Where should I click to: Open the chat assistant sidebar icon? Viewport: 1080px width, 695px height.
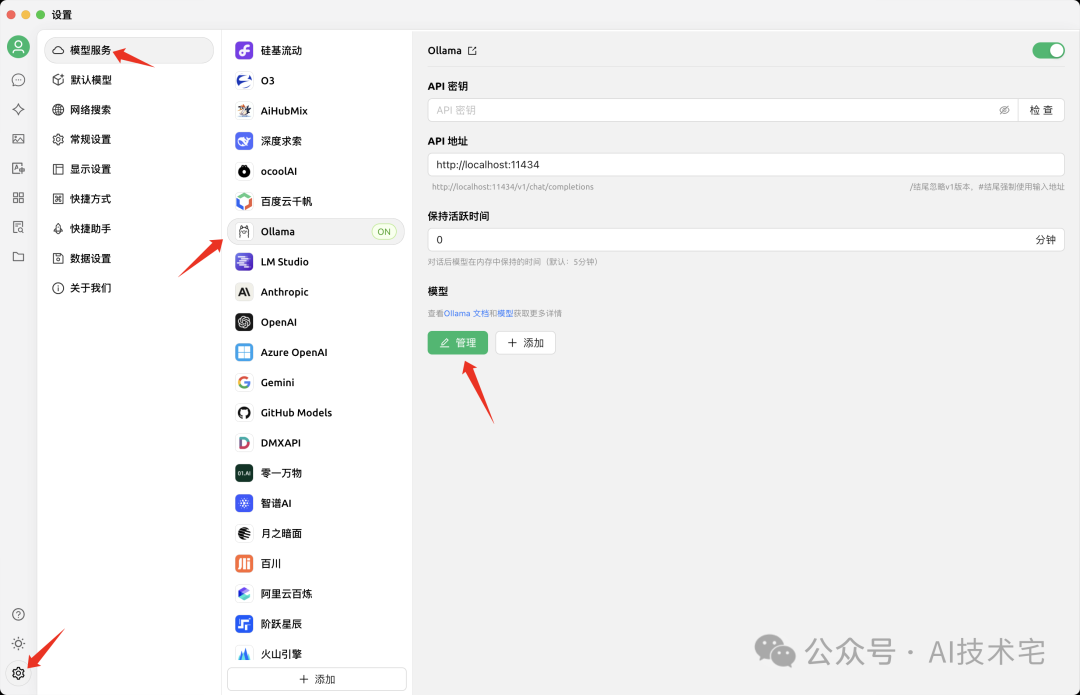point(19,80)
